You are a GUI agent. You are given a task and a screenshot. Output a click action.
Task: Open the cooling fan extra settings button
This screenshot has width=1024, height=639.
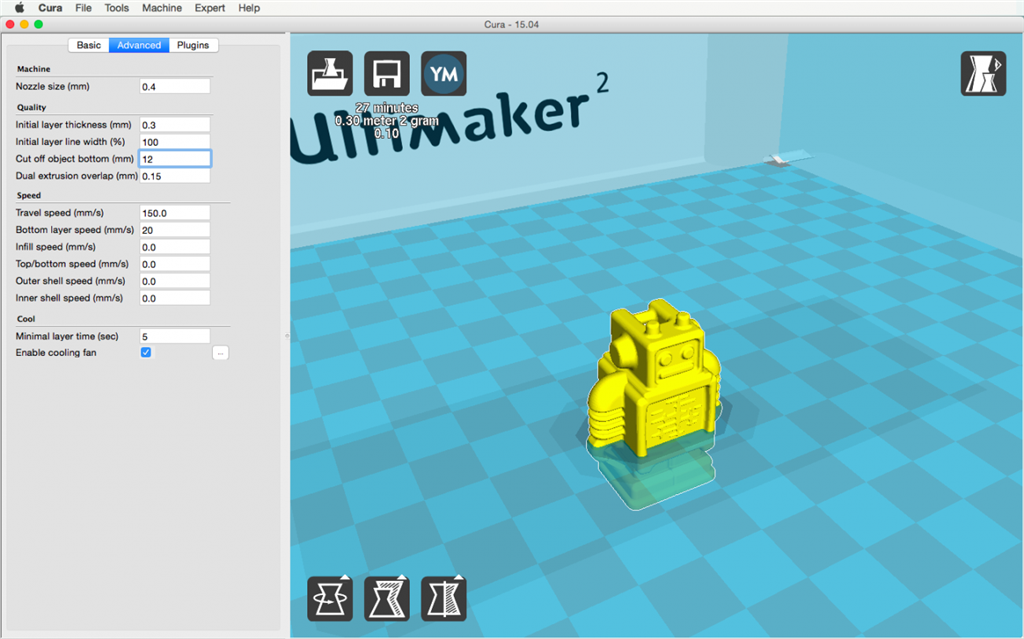[220, 353]
